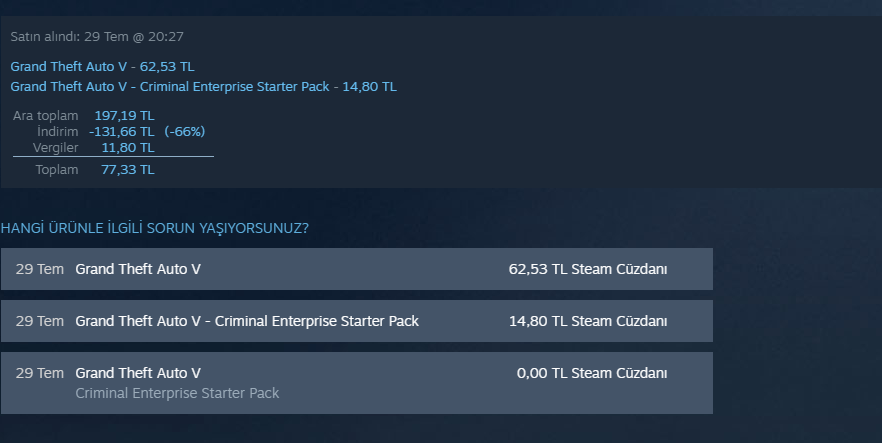Click the Toplam label

57,170
